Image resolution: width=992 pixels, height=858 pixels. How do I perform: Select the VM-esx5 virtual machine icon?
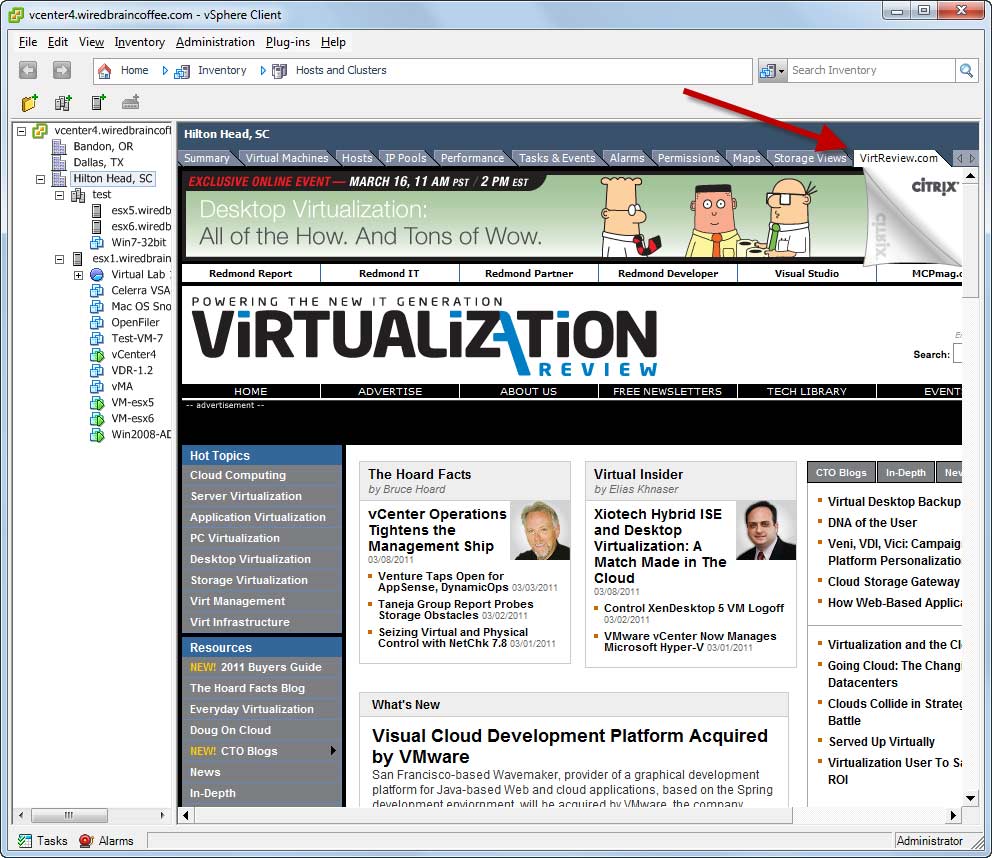tap(97, 402)
